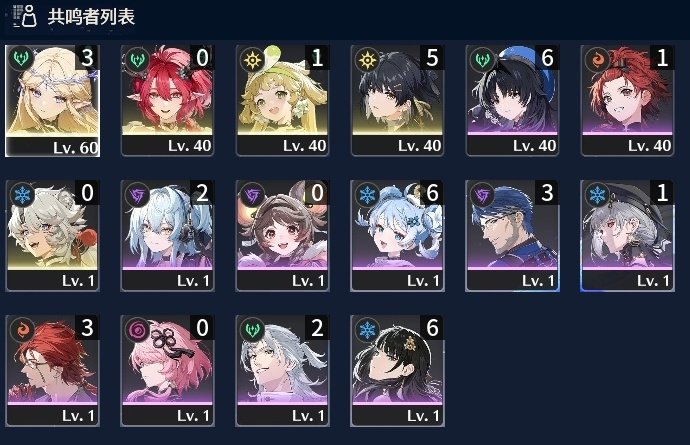Pick the blue twin-bun Glacio girl with number 6
Screen dimensions: 690x445
[397, 236]
